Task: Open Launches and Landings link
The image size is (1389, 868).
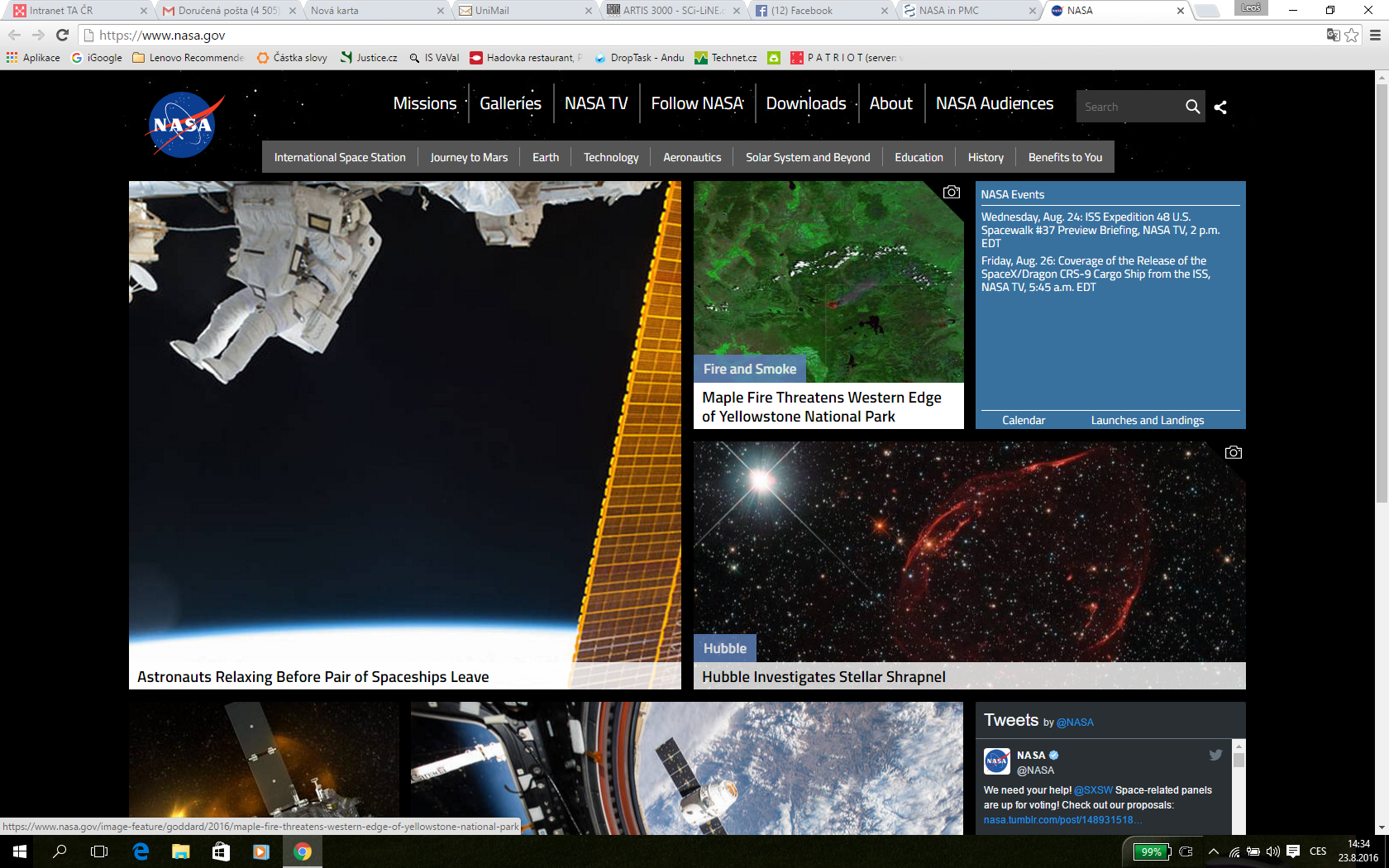Action: tap(1148, 420)
